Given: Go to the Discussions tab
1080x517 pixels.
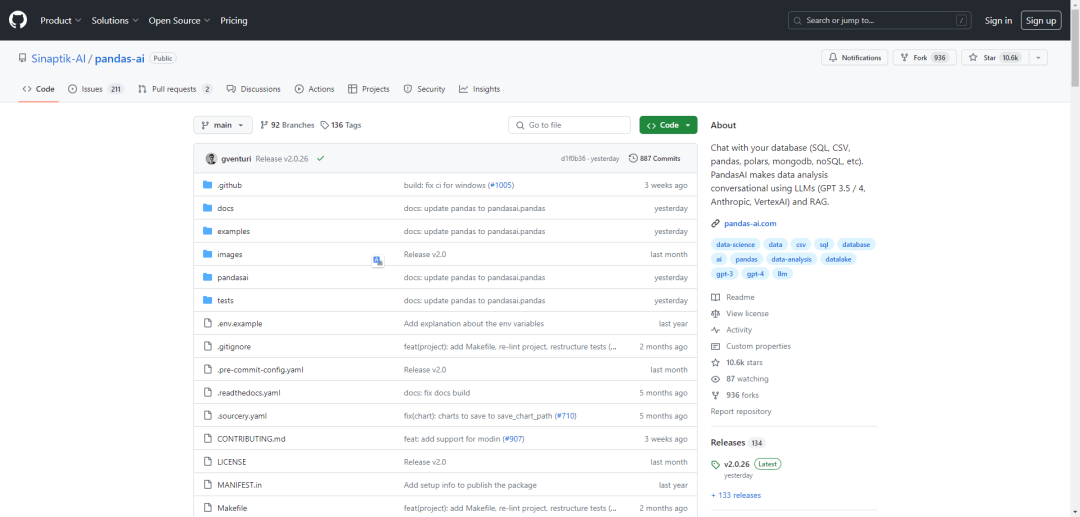Looking at the screenshot, I should (x=253, y=89).
